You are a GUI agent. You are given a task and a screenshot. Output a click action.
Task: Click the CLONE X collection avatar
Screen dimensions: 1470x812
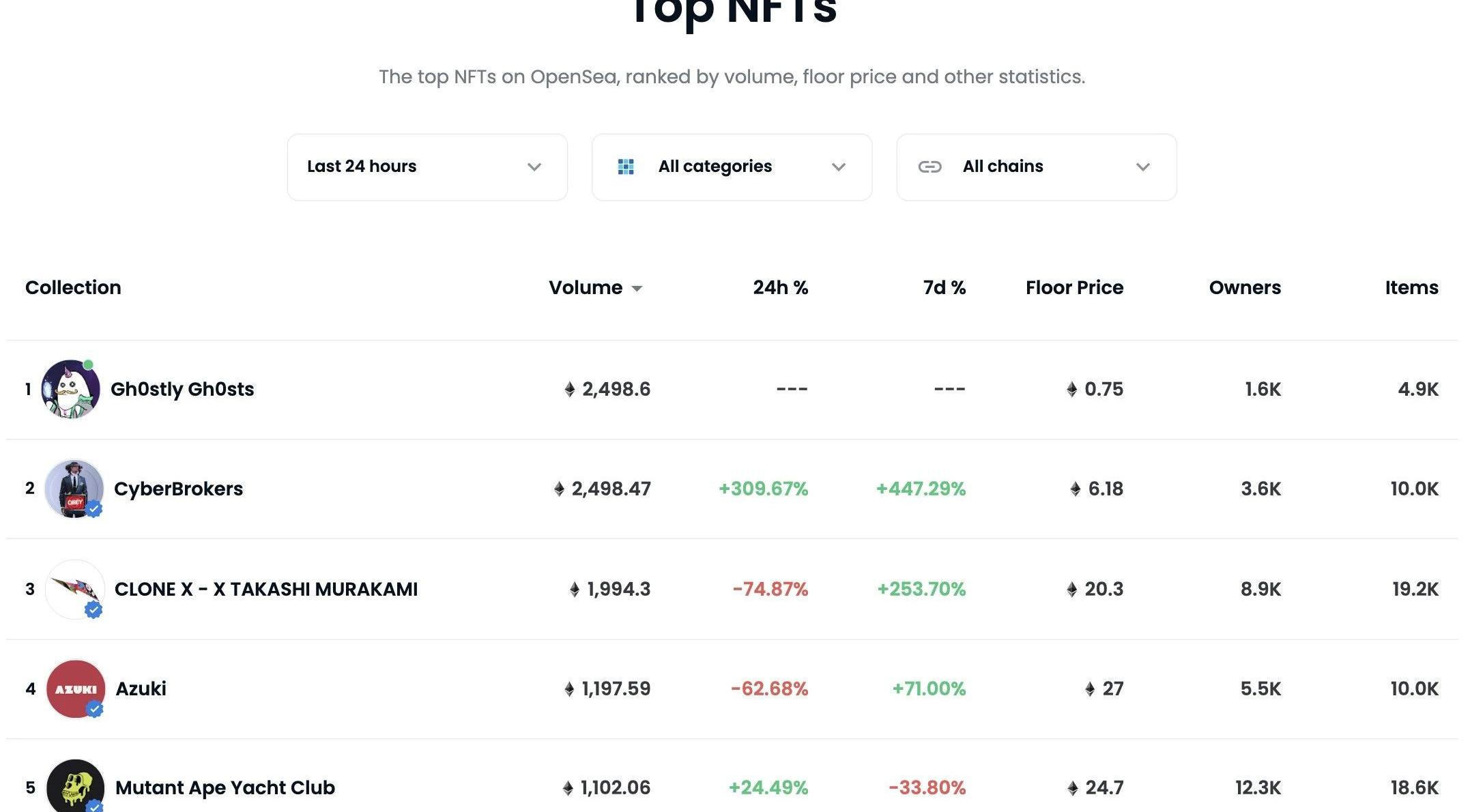click(75, 589)
